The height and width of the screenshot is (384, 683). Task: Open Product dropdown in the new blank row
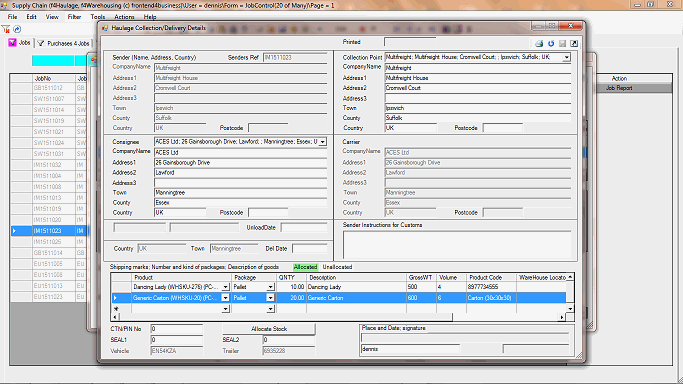point(225,309)
